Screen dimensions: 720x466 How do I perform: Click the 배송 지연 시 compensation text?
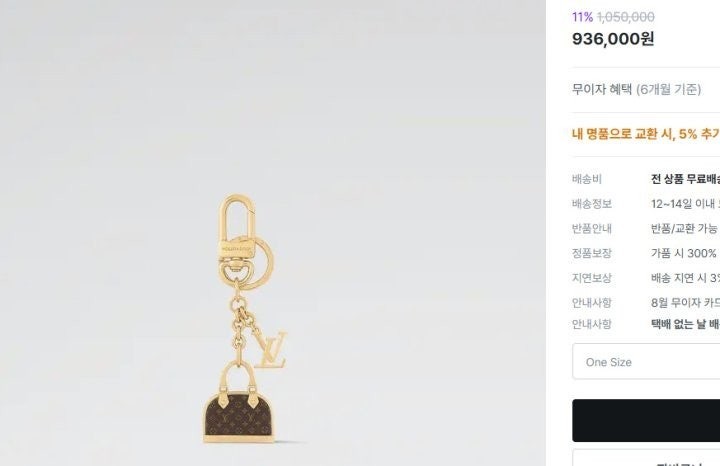(x=685, y=278)
